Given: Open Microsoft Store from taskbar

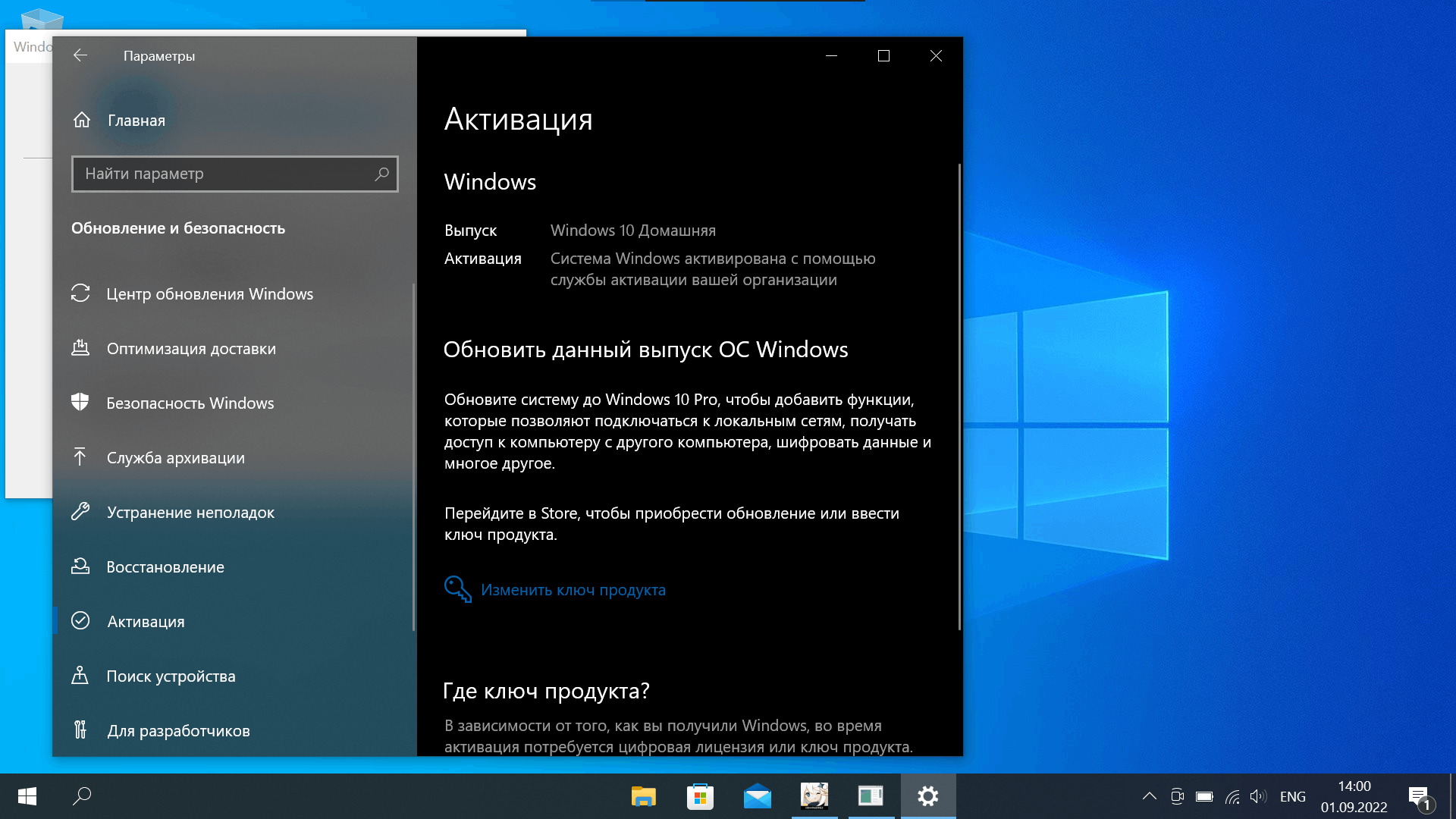Looking at the screenshot, I should tap(700, 796).
